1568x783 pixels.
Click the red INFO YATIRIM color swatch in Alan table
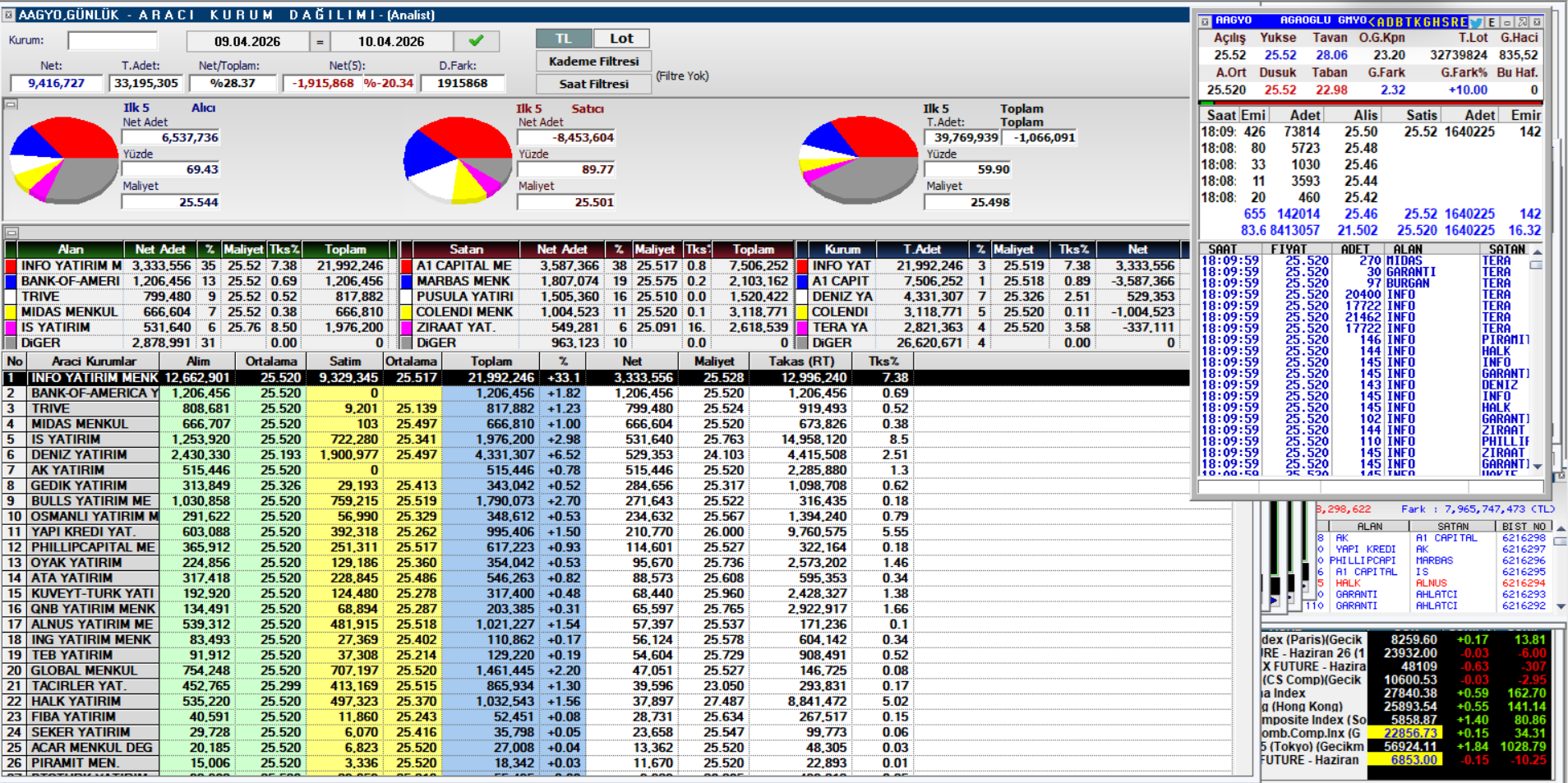tap(11, 266)
